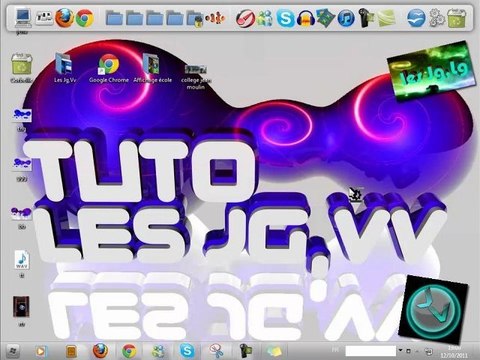
Task: Select the WAV audio file on the desktop
Action: click(22, 263)
